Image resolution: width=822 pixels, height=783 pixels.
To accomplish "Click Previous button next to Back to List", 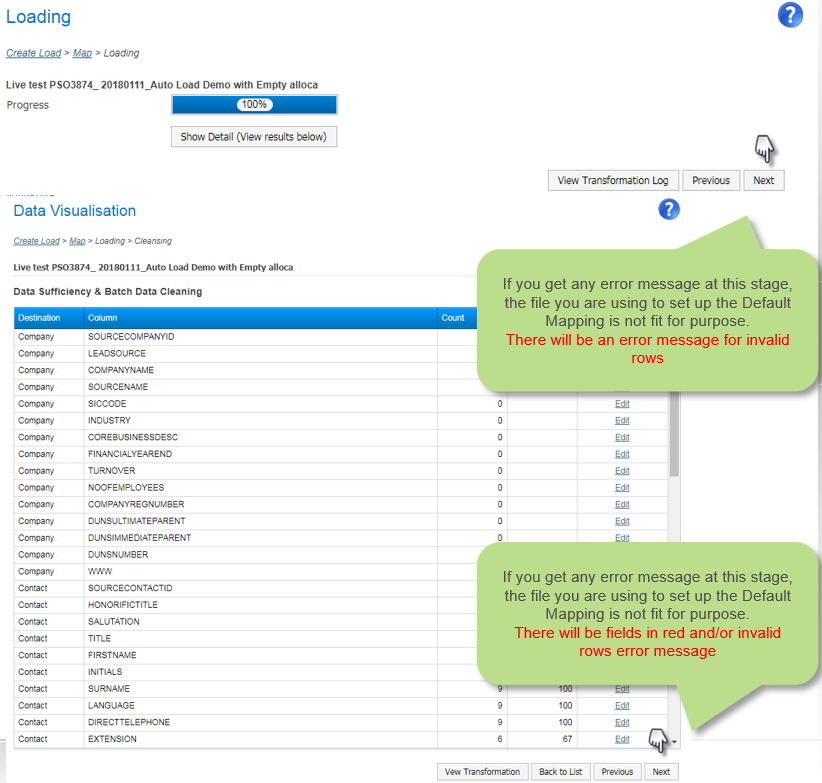I will [617, 771].
